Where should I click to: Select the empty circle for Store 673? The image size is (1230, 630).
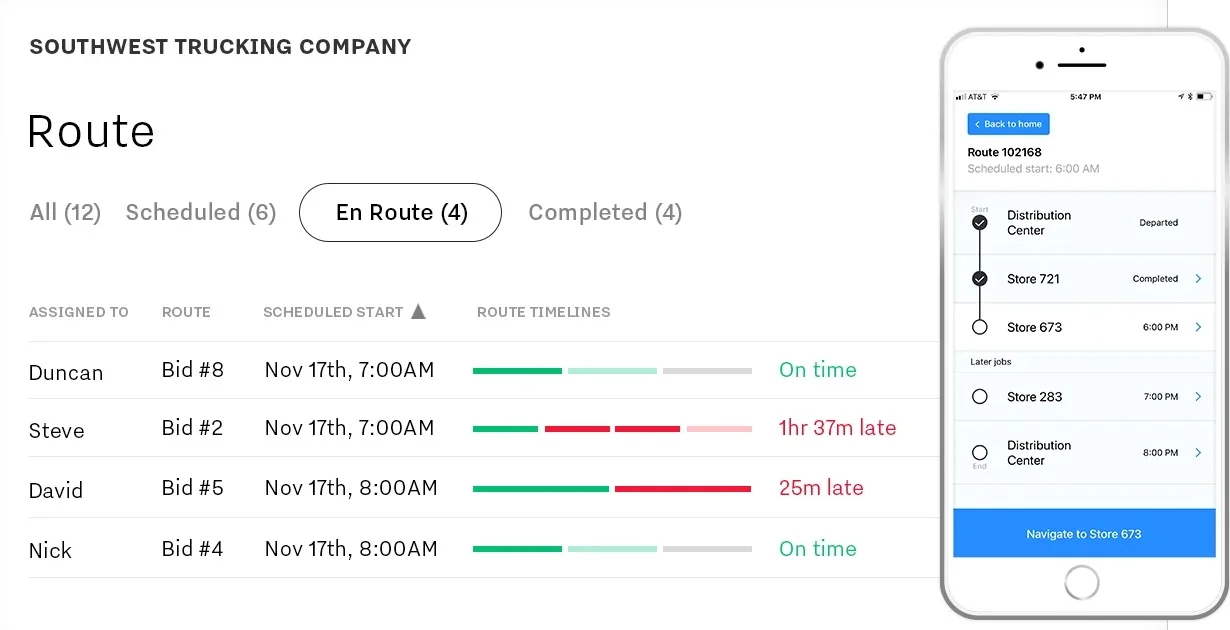[x=980, y=327]
